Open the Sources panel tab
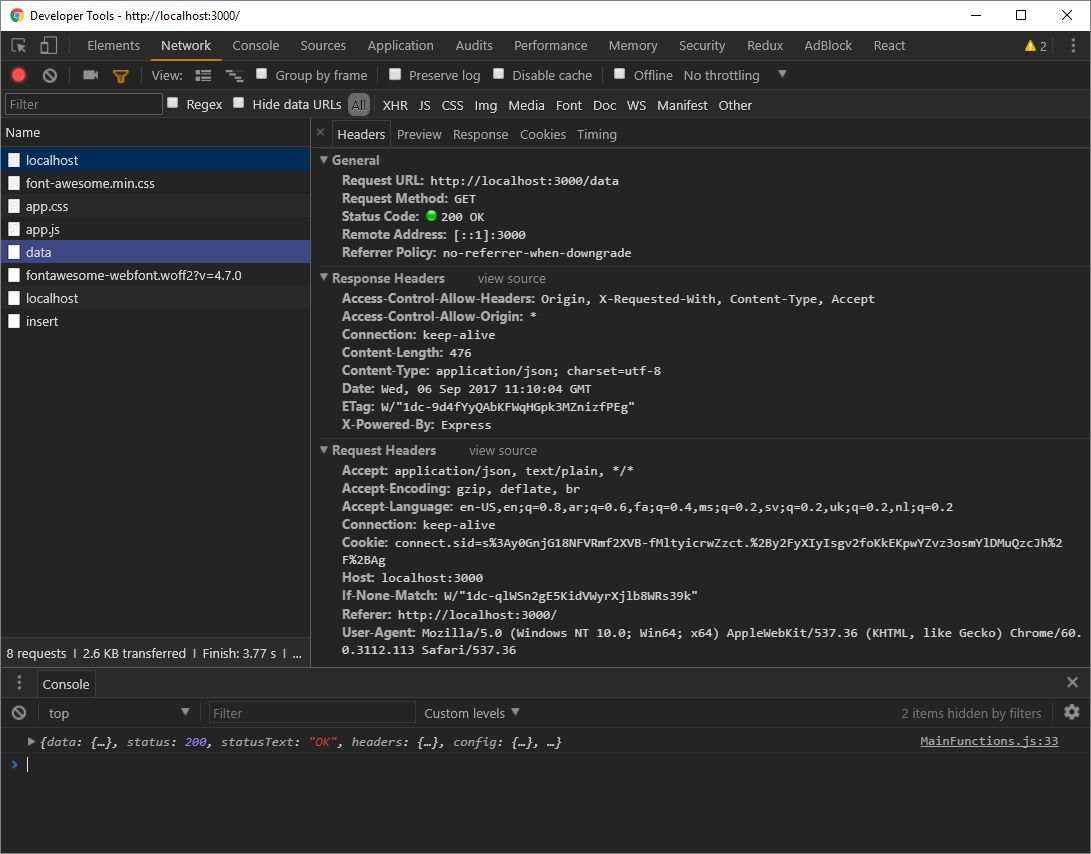1091x854 pixels. click(323, 46)
